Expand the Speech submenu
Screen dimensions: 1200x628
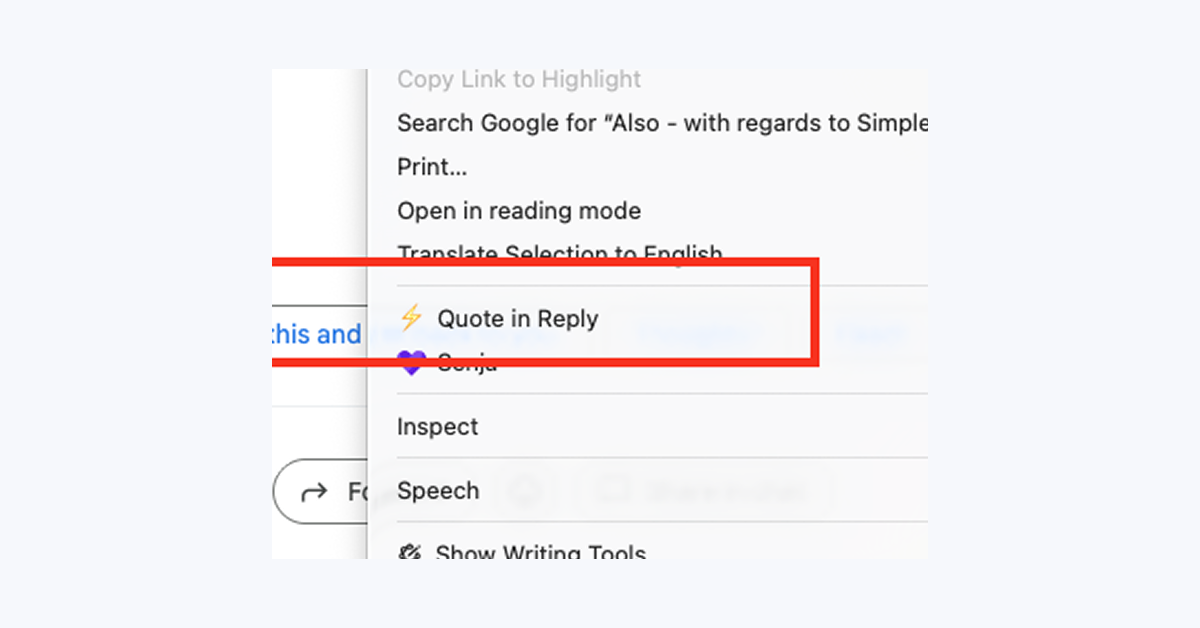pyautogui.click(x=439, y=491)
